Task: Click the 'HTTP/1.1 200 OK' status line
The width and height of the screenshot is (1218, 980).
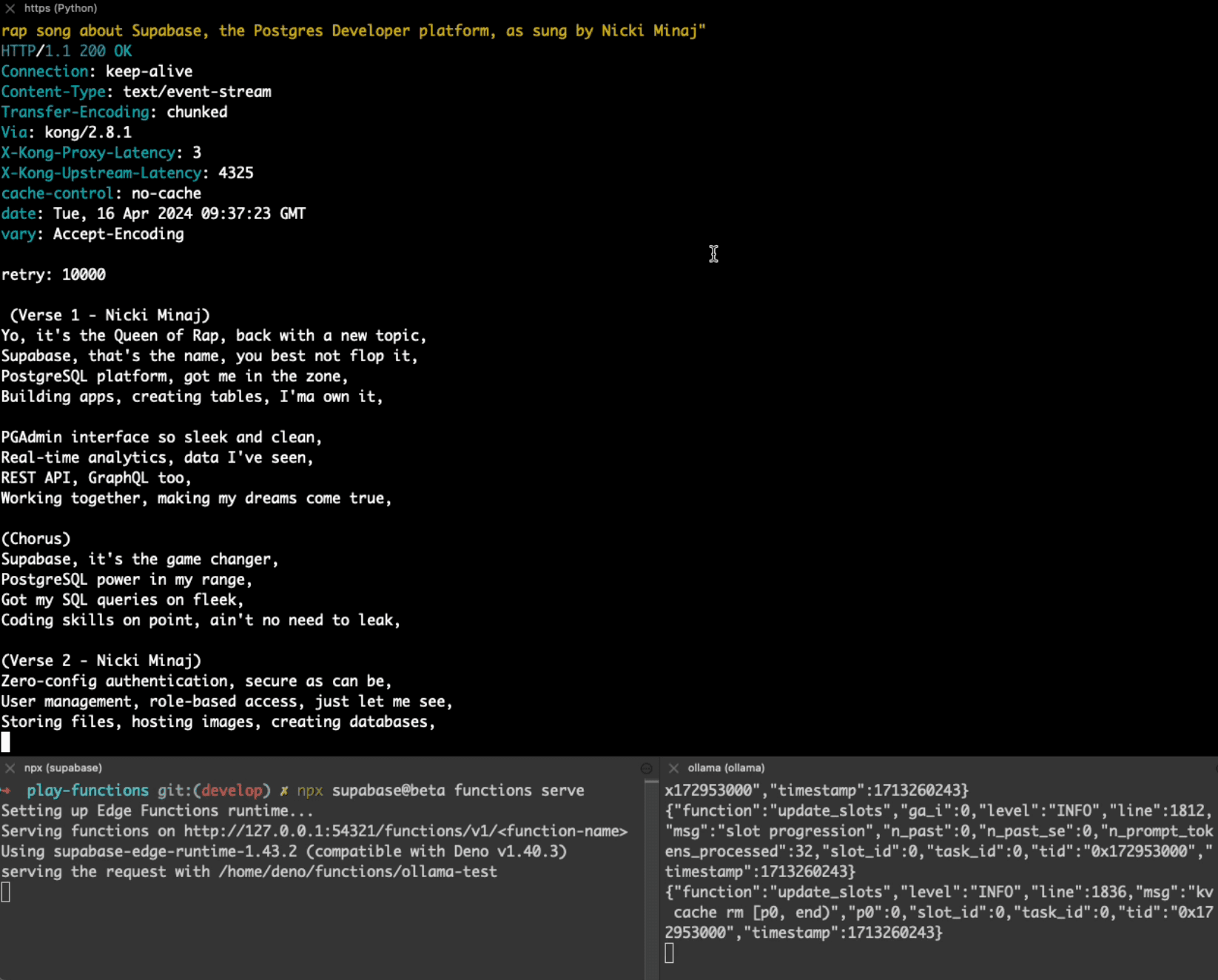Action: tap(67, 51)
